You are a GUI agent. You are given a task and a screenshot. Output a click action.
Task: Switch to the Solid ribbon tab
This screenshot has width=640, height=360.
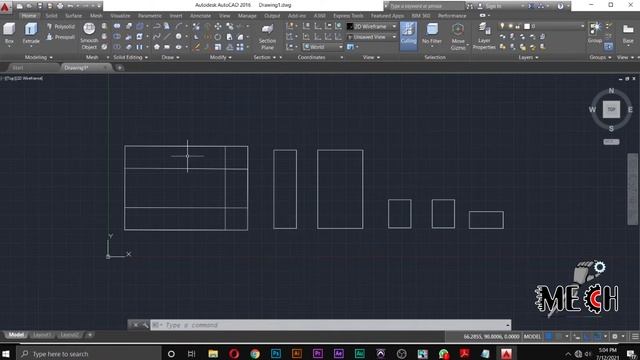tap(51, 16)
